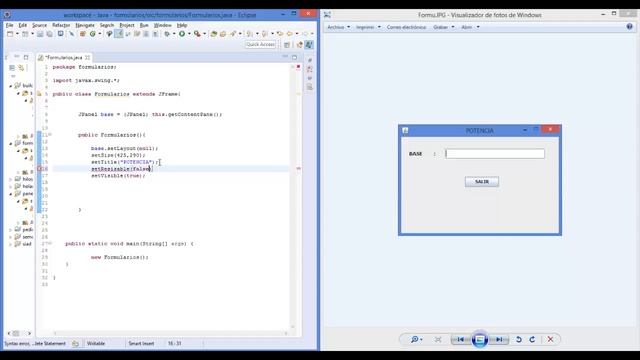The width and height of the screenshot is (640, 360).
Task: Collapse the pane project node
Action: [x=11, y=193]
